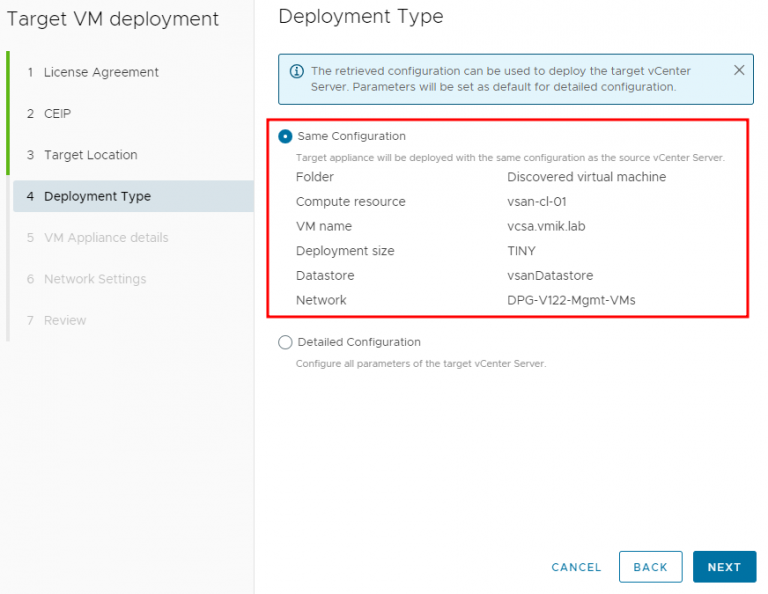
Task: Click the 'Deployment Type' page heading
Action: 360,17
